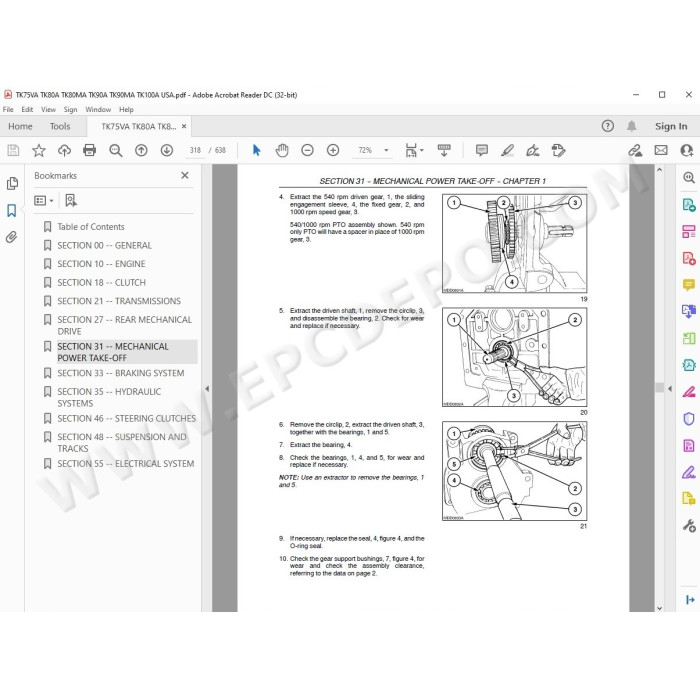
Task: Share a link to the file
Action: (635, 150)
